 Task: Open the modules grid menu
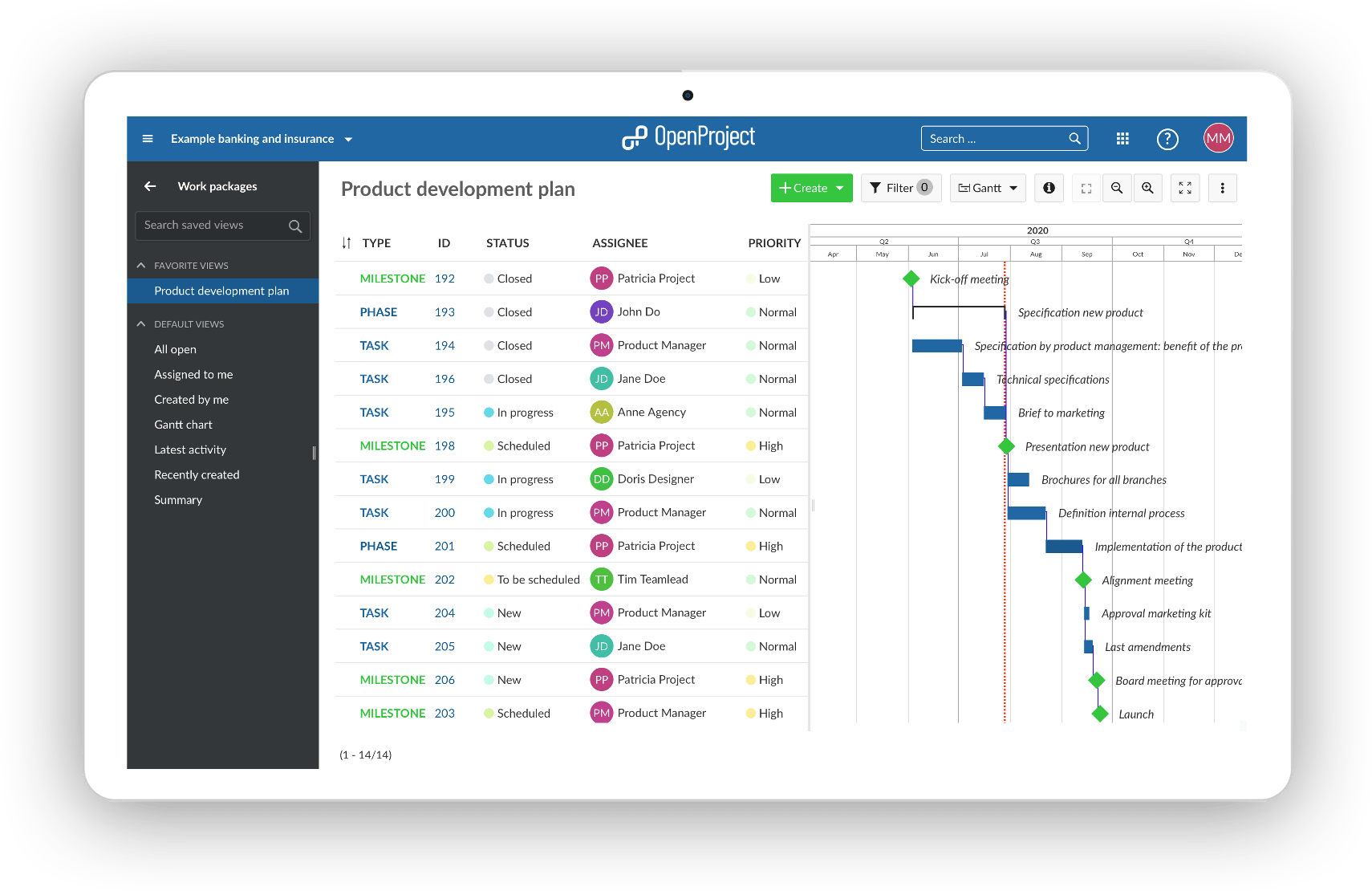[1122, 139]
